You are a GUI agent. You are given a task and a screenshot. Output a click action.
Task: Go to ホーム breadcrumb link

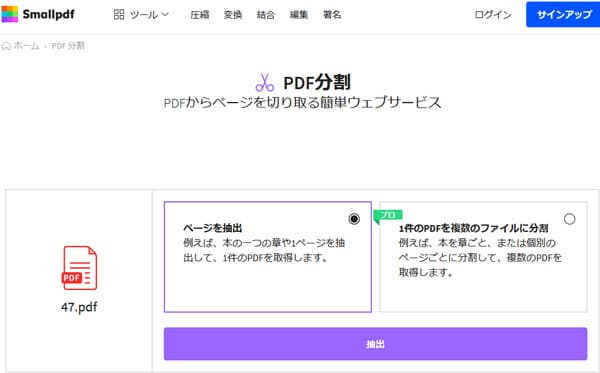tap(26, 46)
